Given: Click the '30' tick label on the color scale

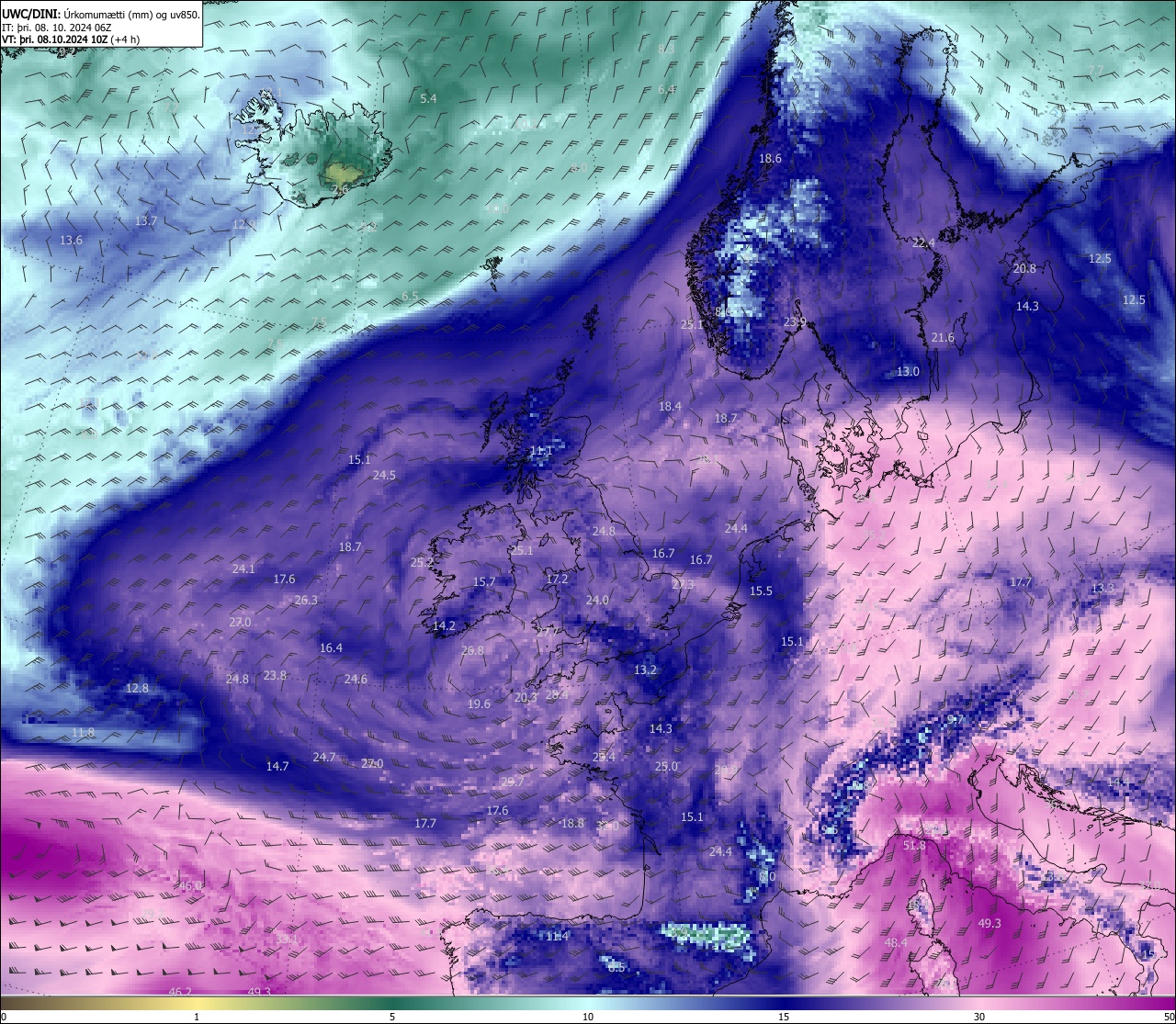Looking at the screenshot, I should click(979, 1017).
